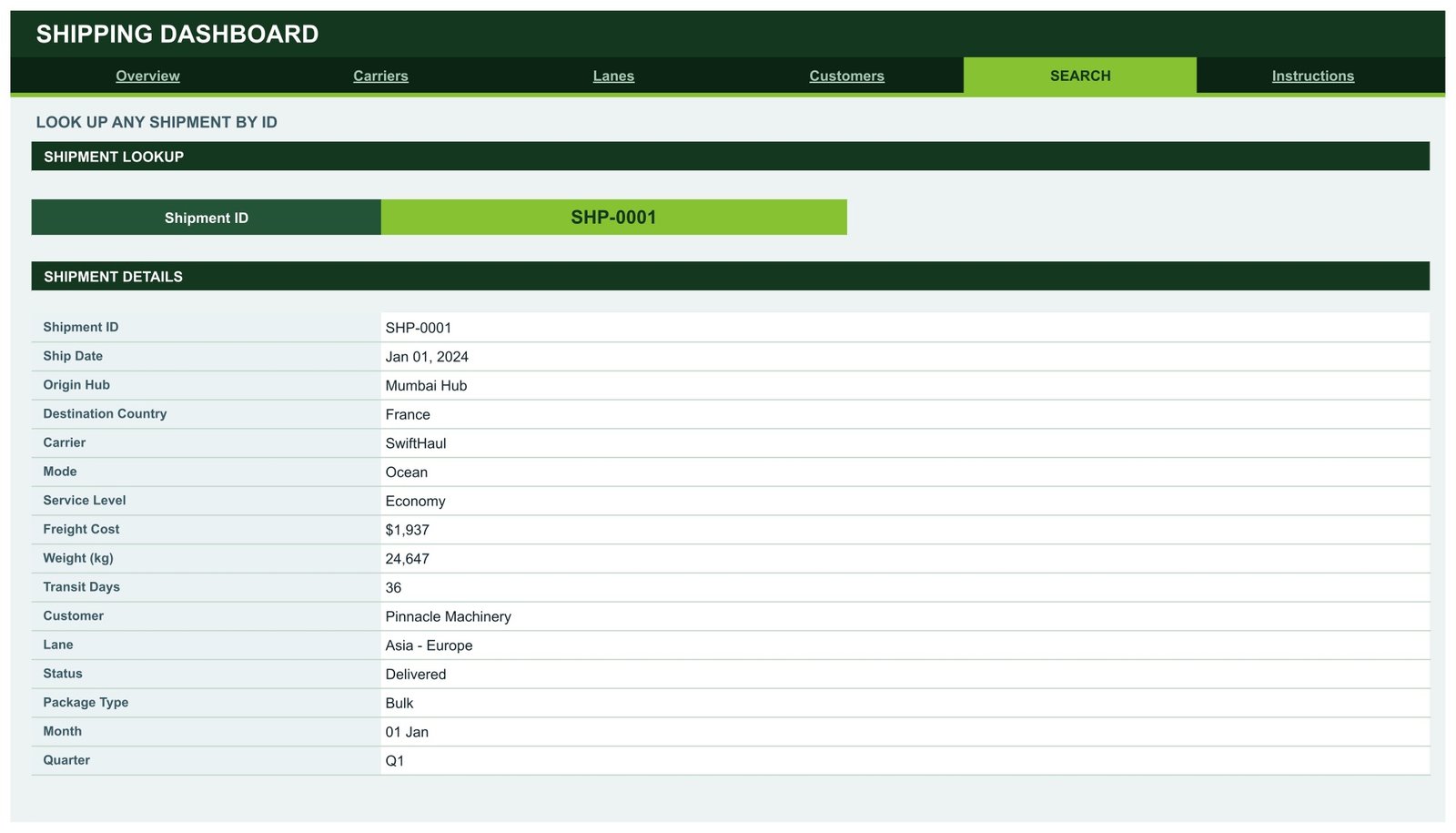
Task: Select the 24,647 weight value
Action: 408,559
